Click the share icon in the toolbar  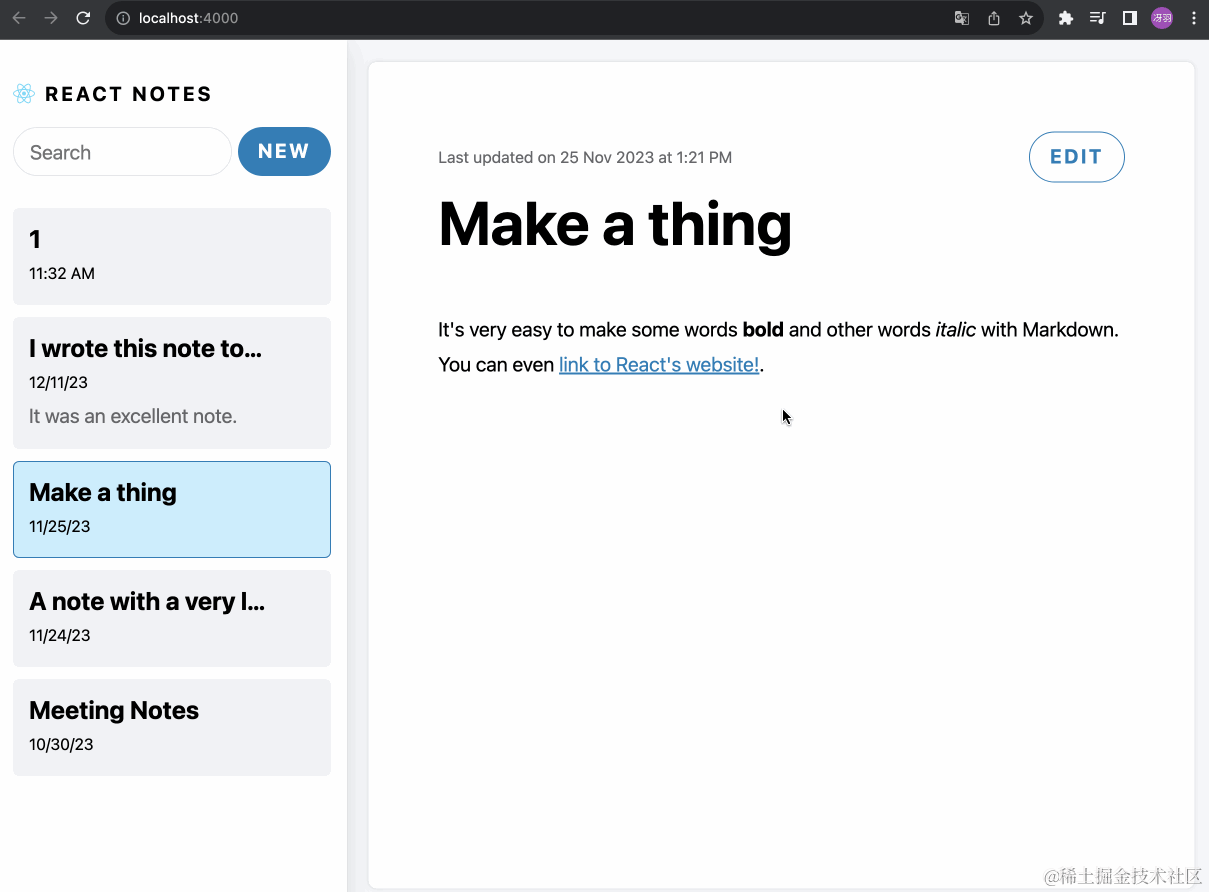click(x=993, y=17)
